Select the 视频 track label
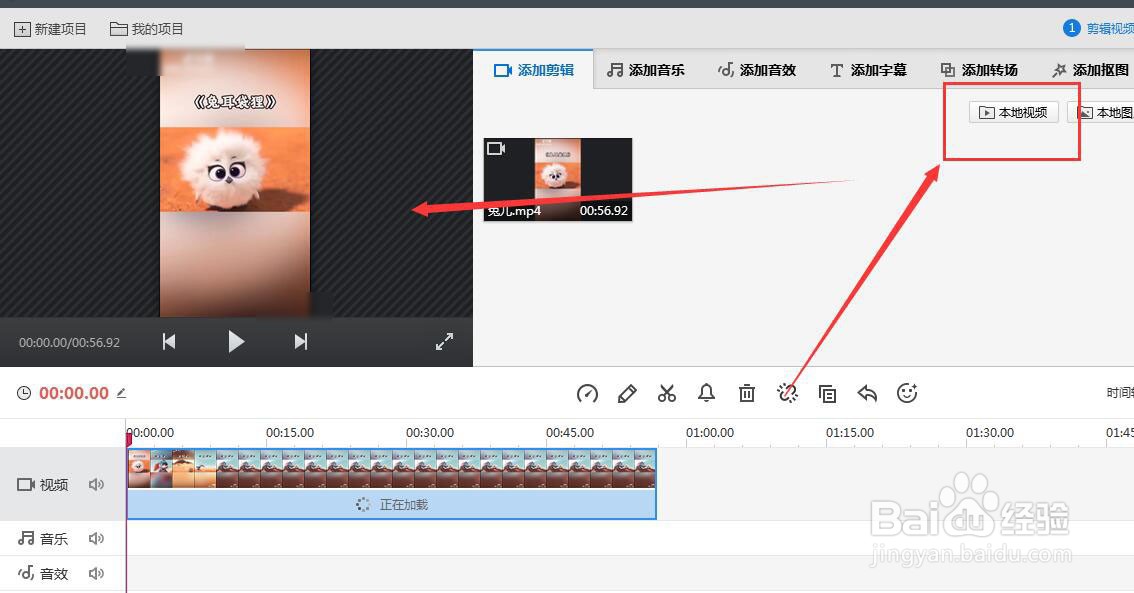The height and width of the screenshot is (593, 1134). pos(43,485)
